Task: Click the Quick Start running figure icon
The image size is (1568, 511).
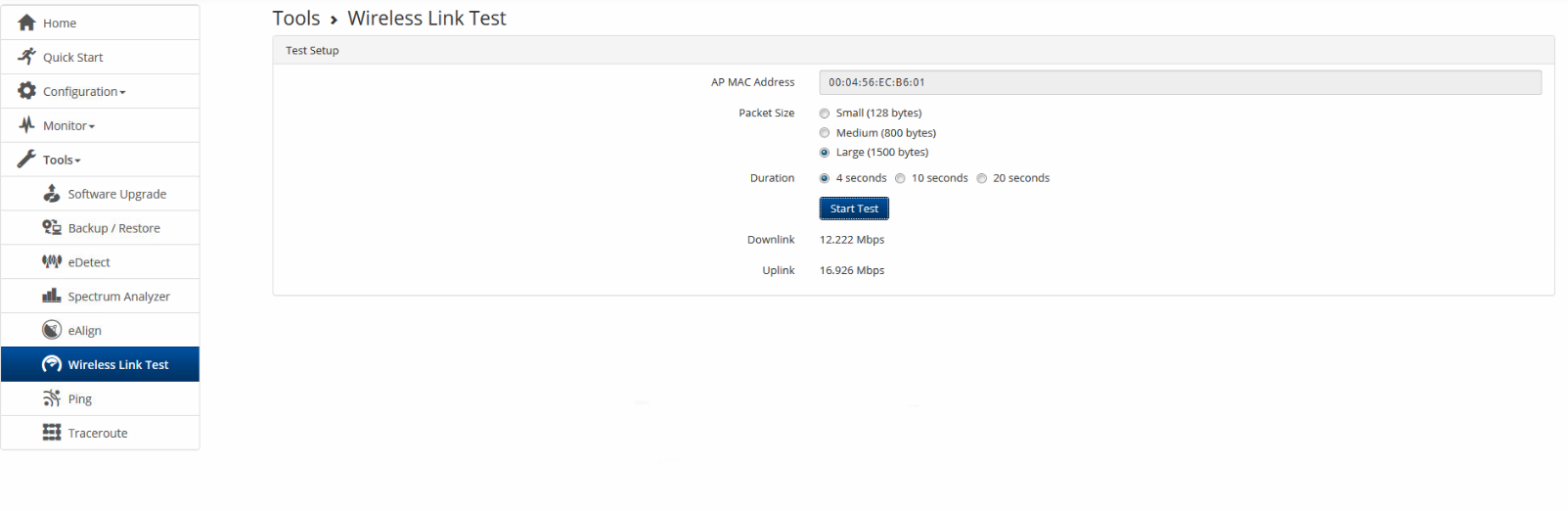Action: [x=26, y=57]
